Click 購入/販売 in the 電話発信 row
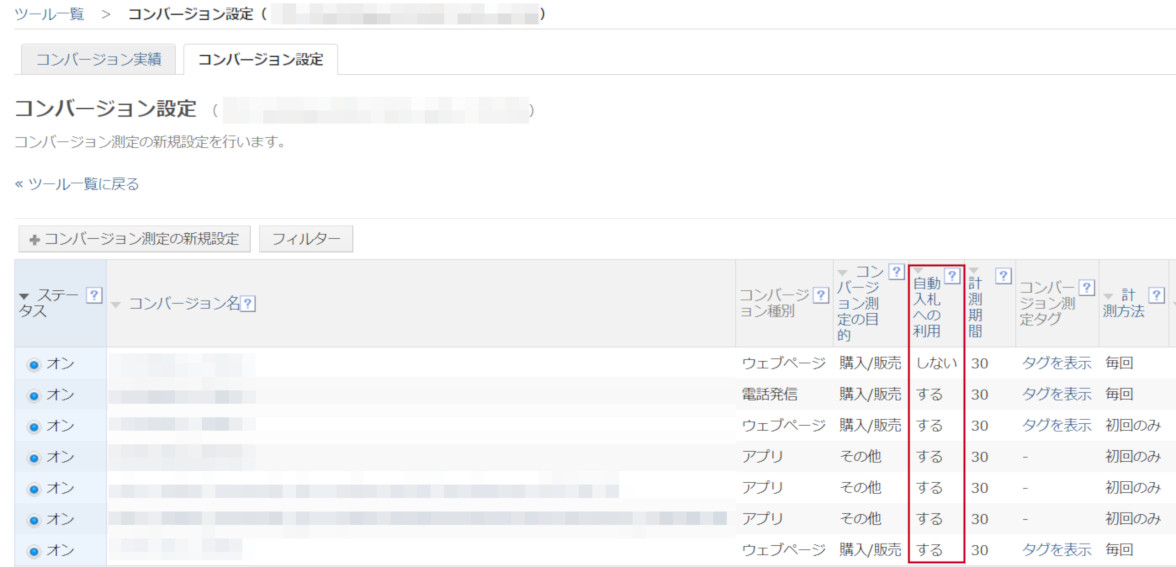 870,394
